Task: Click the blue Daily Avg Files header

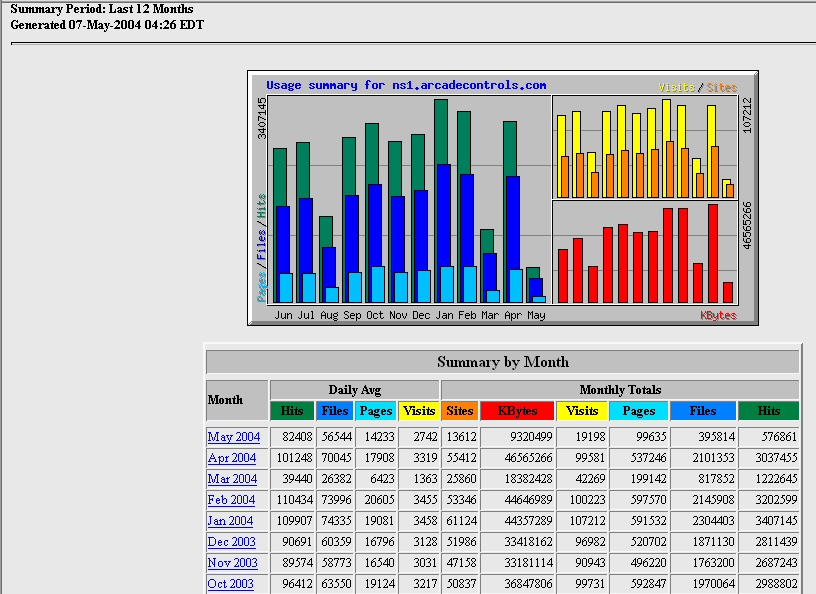Action: [335, 410]
